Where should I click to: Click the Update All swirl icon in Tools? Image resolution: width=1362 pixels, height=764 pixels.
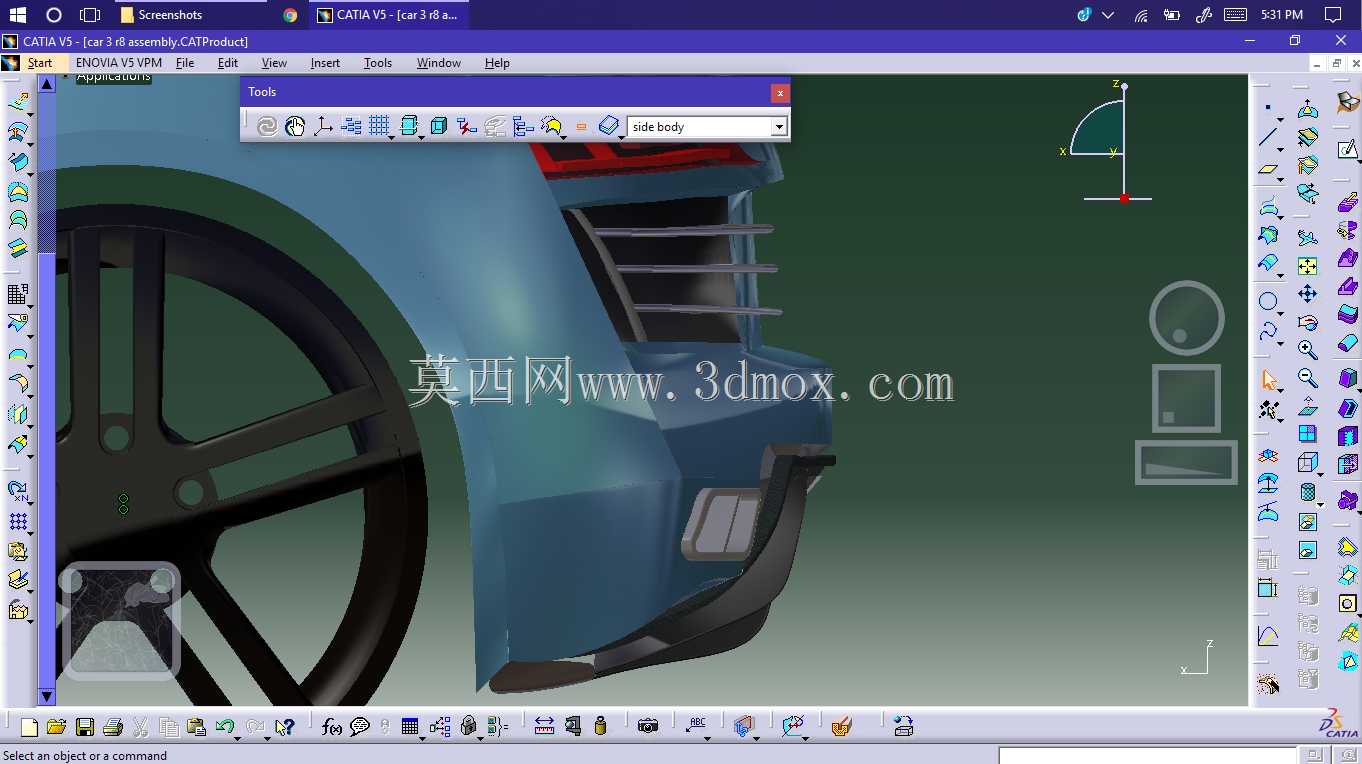266,126
